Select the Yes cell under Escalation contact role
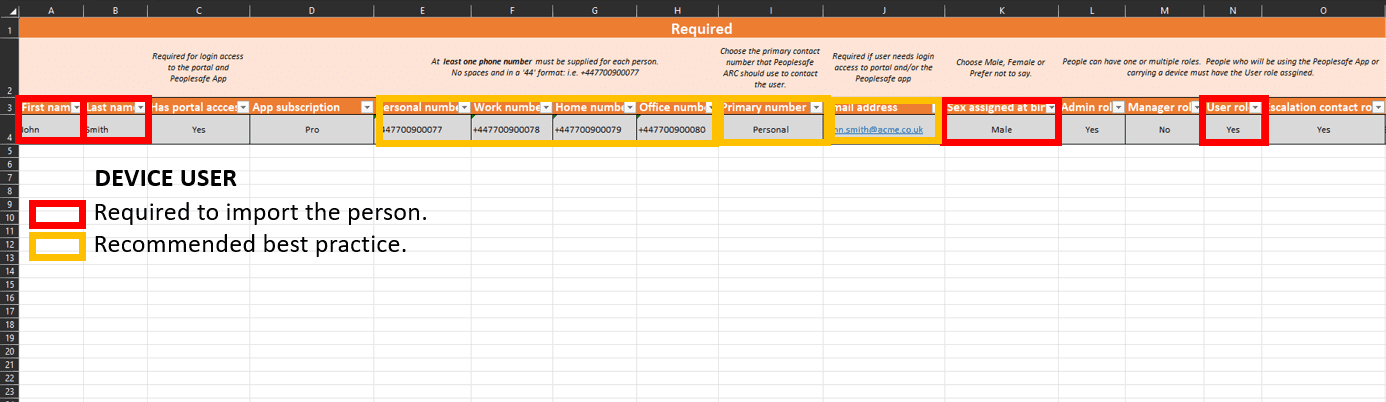 pos(1324,129)
